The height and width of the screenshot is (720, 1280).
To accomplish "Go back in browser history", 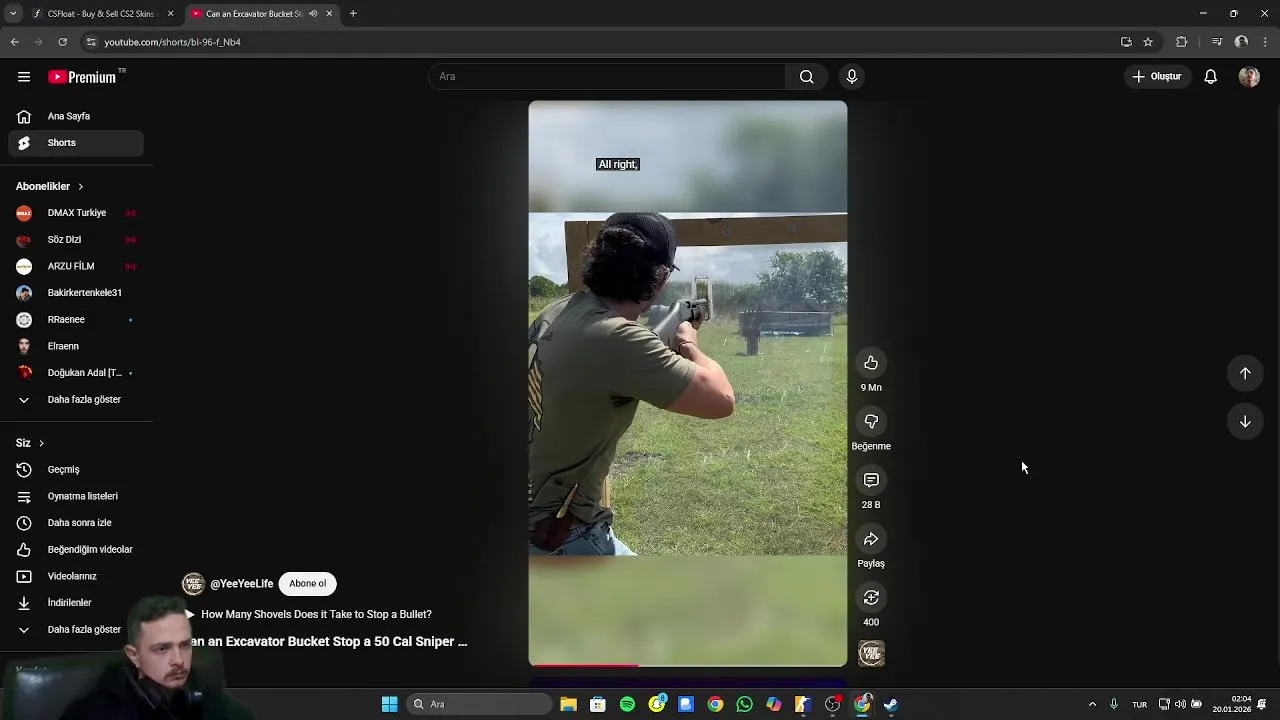I will point(14,42).
